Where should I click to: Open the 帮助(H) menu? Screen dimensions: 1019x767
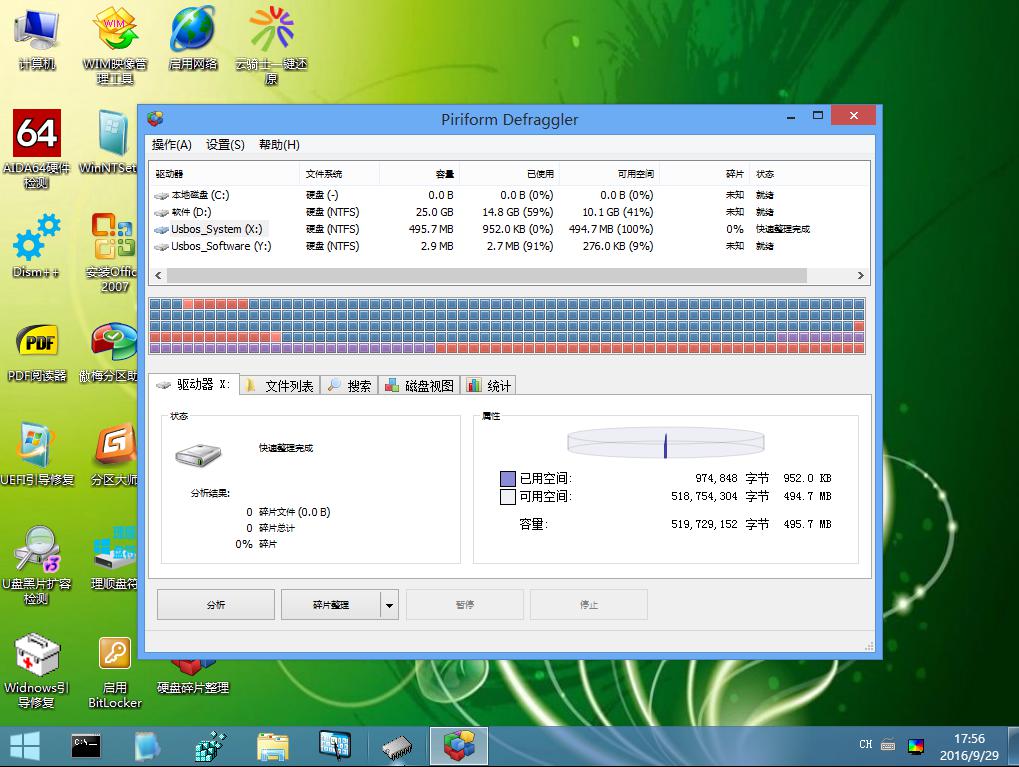click(279, 145)
